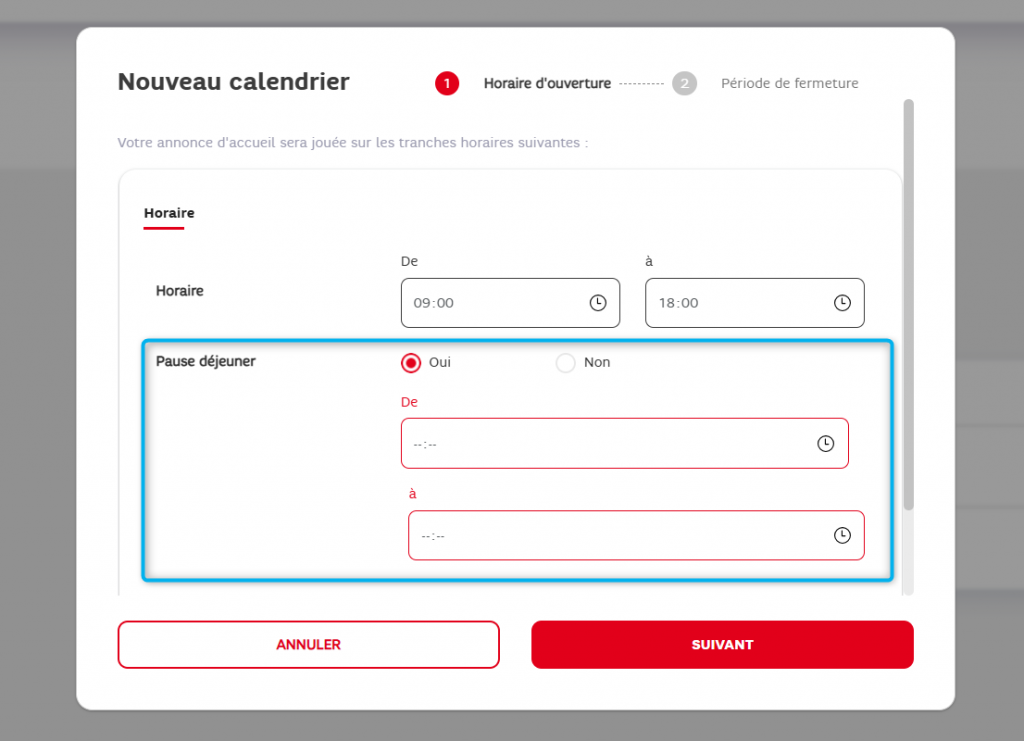Switch to the Horaire tab

[x=169, y=213]
